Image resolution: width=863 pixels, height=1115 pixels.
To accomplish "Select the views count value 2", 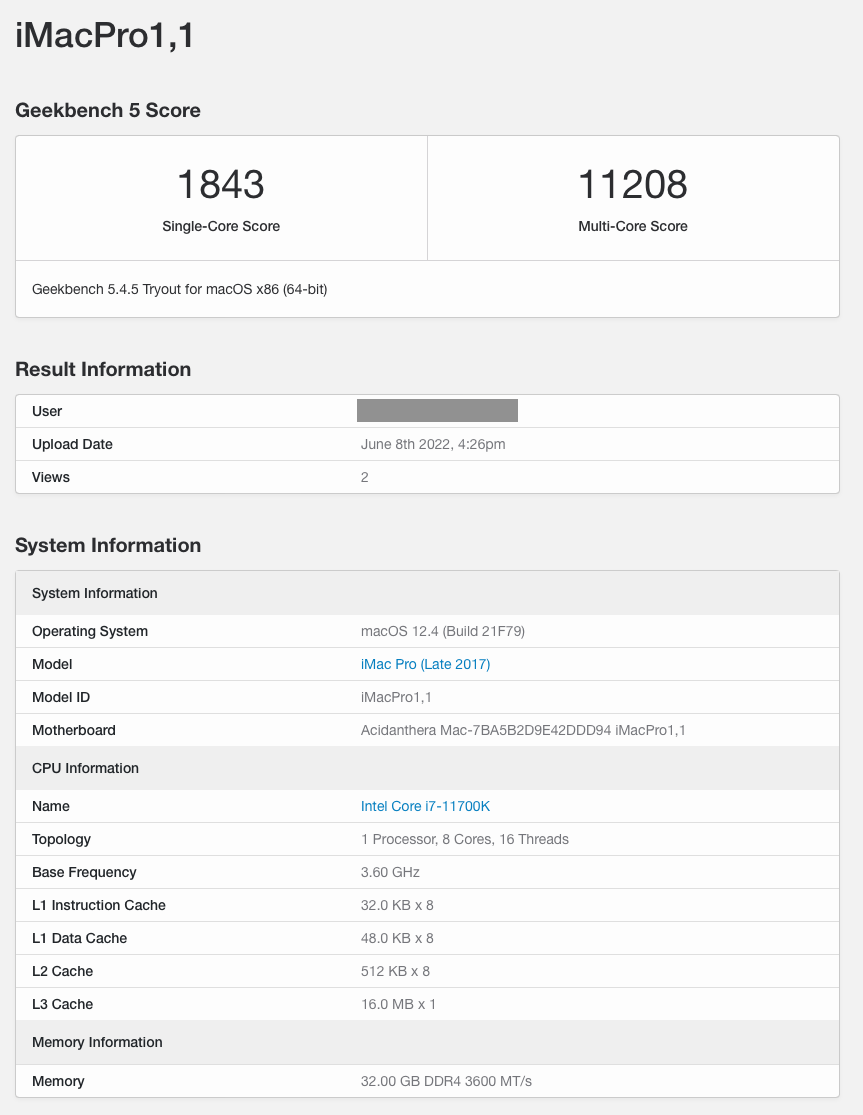I will tap(365, 477).
